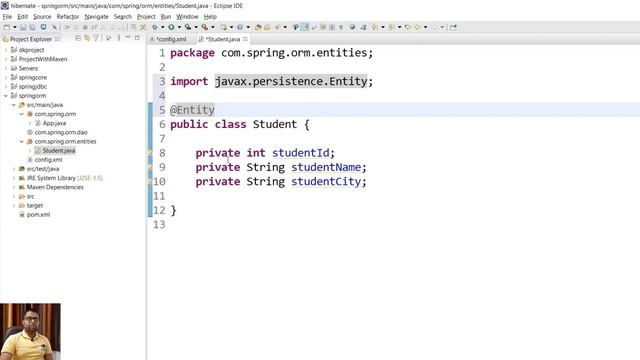640x360 pixels.
Task: Open the Debug configurations dropdown arrow
Action: pyautogui.click(x=162, y=27)
